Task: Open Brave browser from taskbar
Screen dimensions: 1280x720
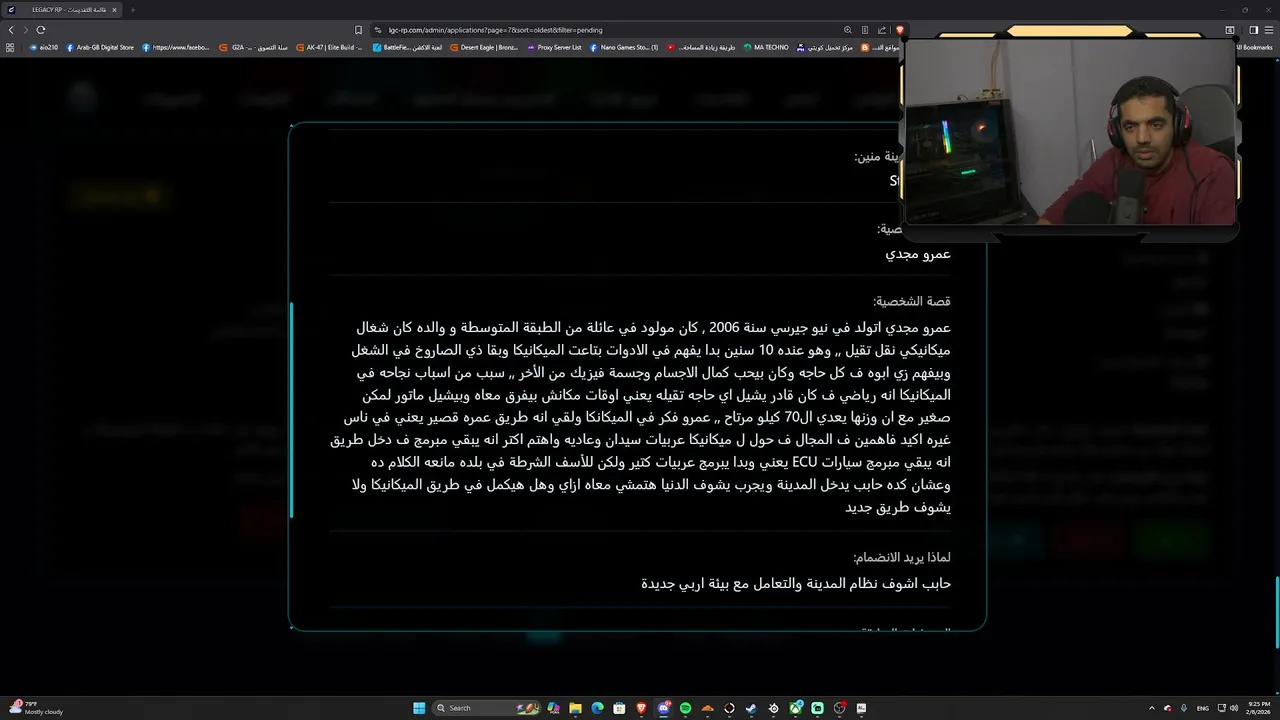Action: pos(641,708)
